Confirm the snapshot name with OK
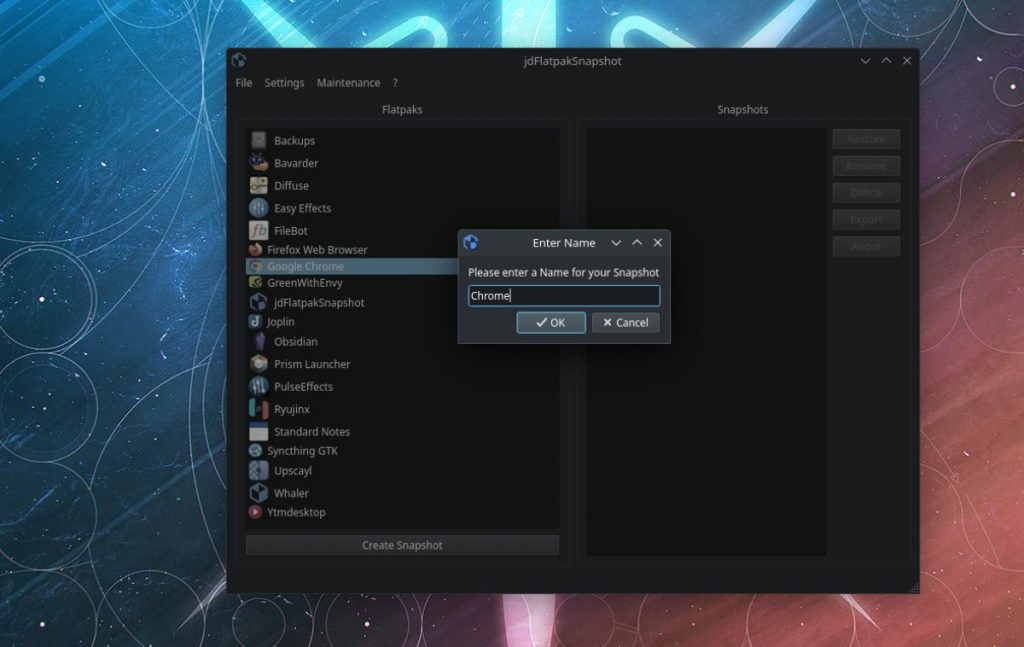Viewport: 1024px width, 647px height. 550,322
